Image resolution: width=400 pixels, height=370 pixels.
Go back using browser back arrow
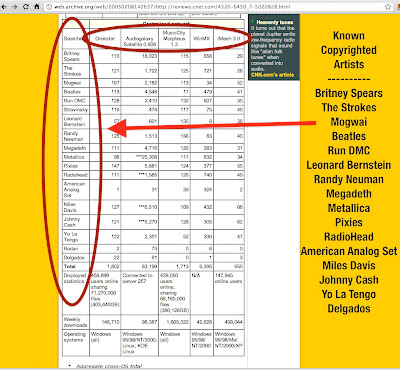pos(5,6)
